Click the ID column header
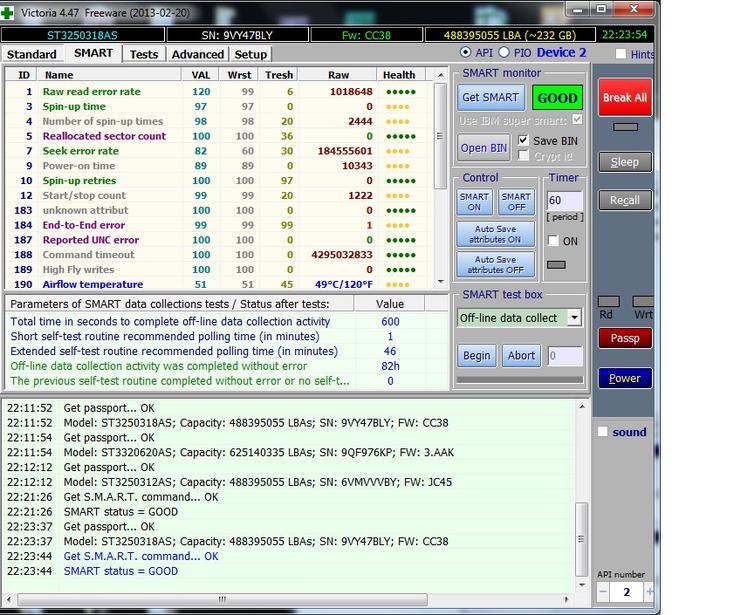 tap(23, 75)
